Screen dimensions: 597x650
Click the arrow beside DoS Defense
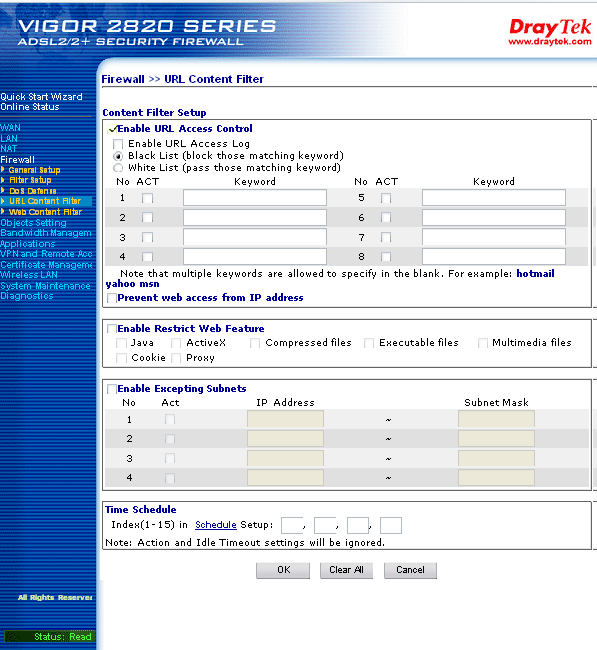3,190
